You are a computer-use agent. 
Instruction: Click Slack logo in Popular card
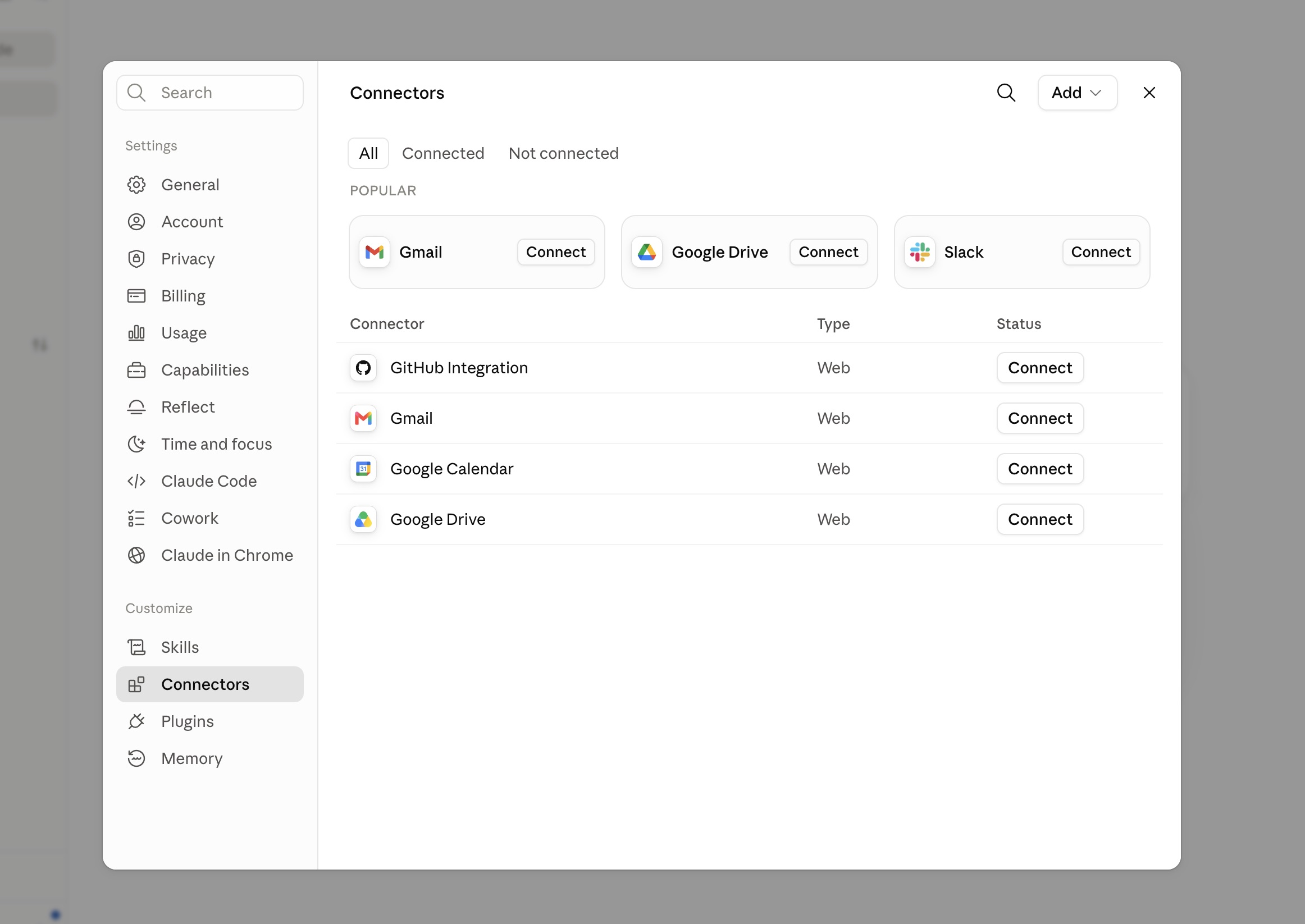920,252
